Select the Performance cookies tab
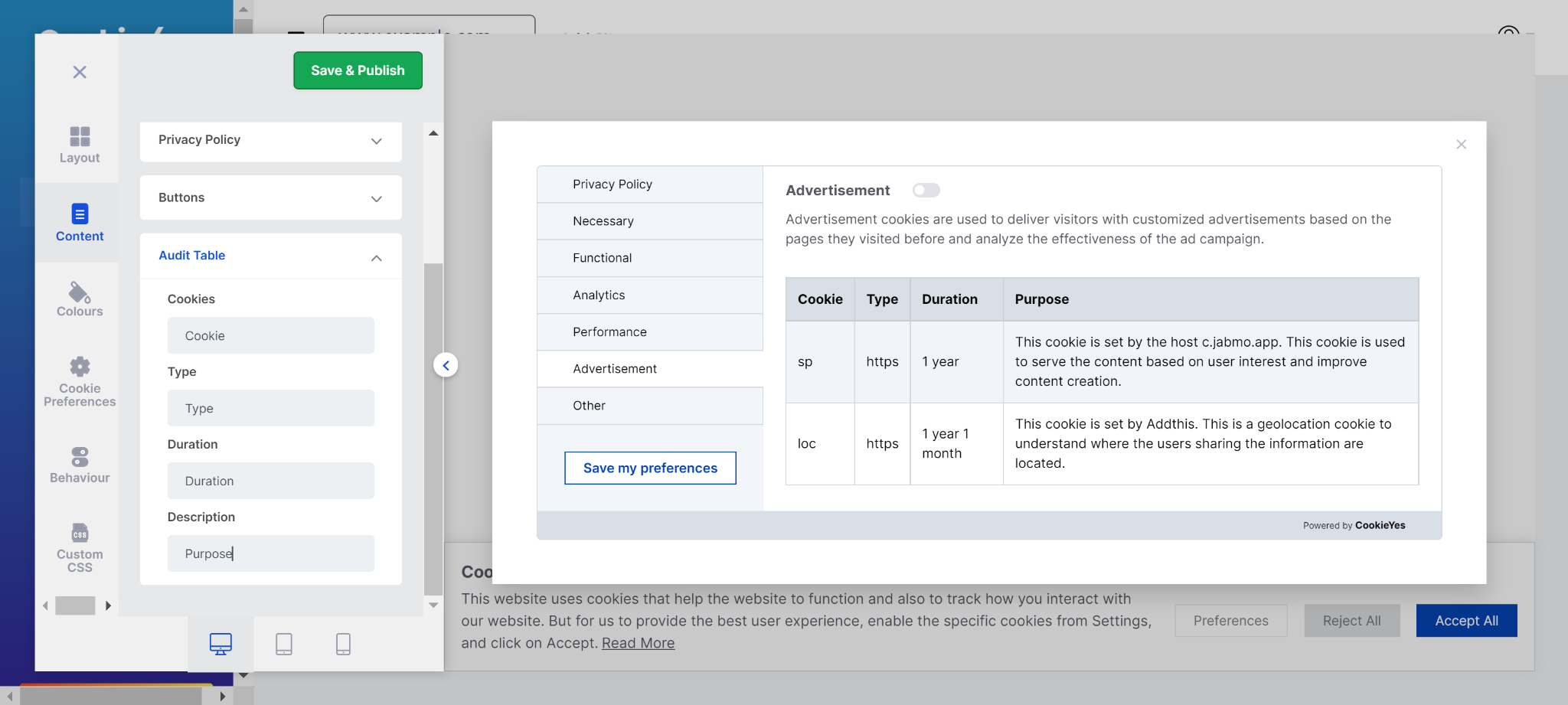 point(650,331)
